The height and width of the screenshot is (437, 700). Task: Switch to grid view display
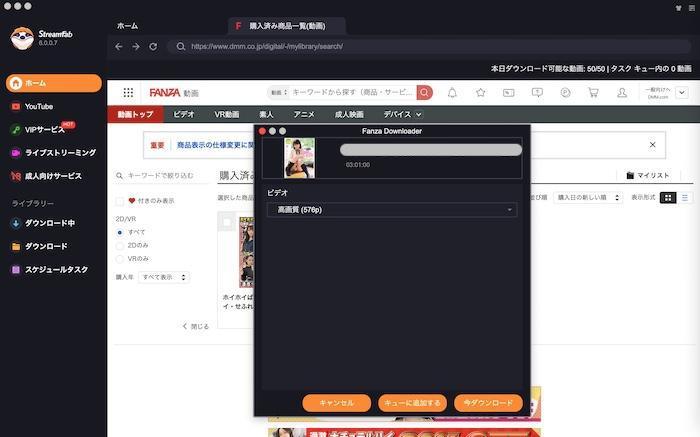668,198
